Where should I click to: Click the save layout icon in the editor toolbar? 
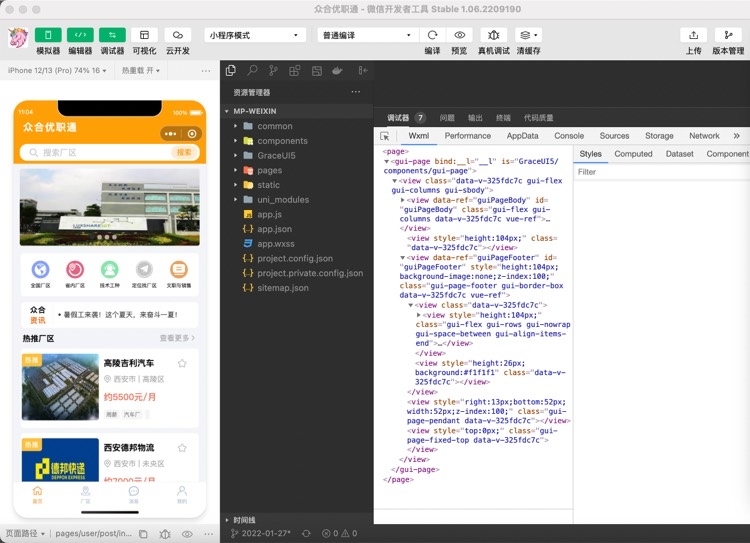[x=317, y=71]
